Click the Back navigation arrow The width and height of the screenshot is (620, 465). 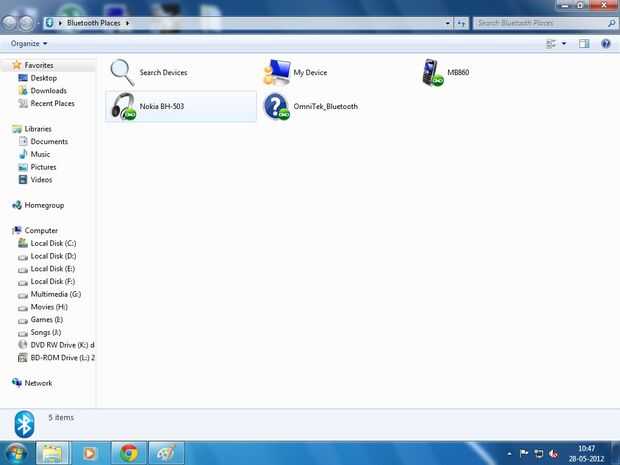[9, 23]
